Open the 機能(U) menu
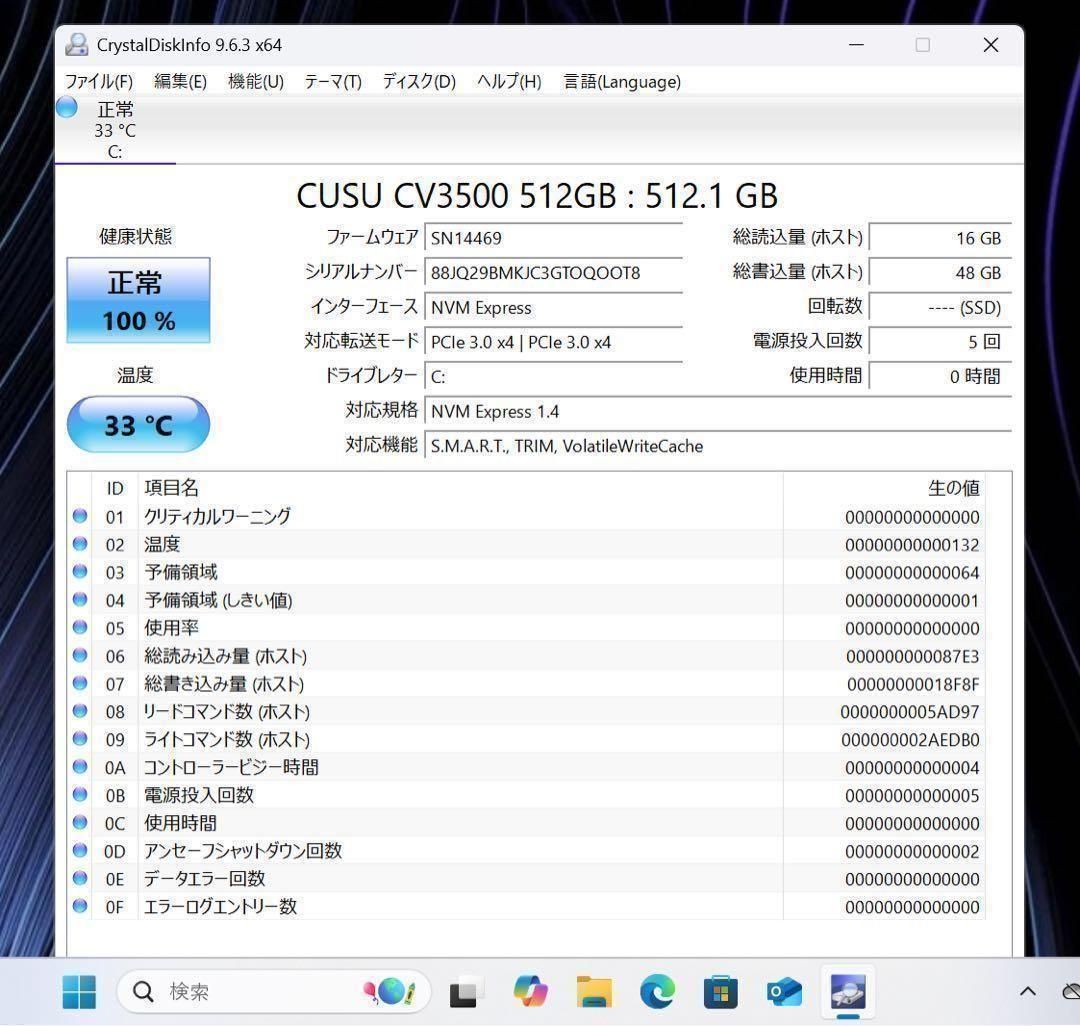The image size is (1080, 1026). [x=255, y=82]
